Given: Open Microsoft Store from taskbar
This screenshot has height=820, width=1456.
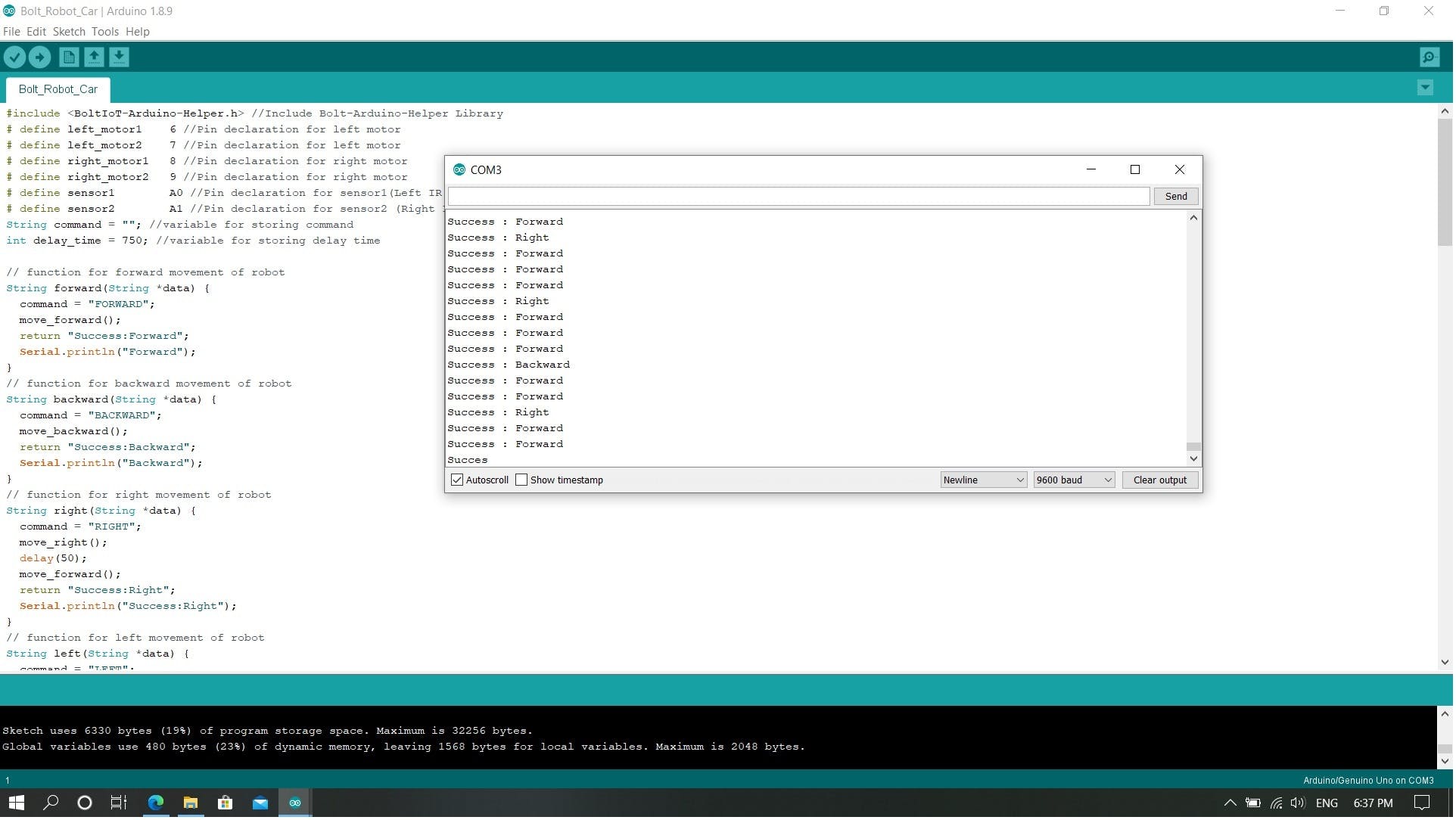Looking at the screenshot, I should (x=226, y=803).
